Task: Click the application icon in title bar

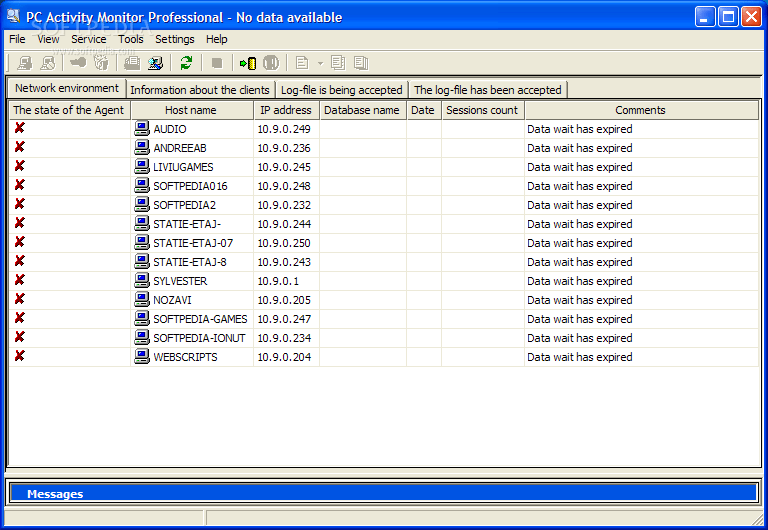Action: click(13, 17)
